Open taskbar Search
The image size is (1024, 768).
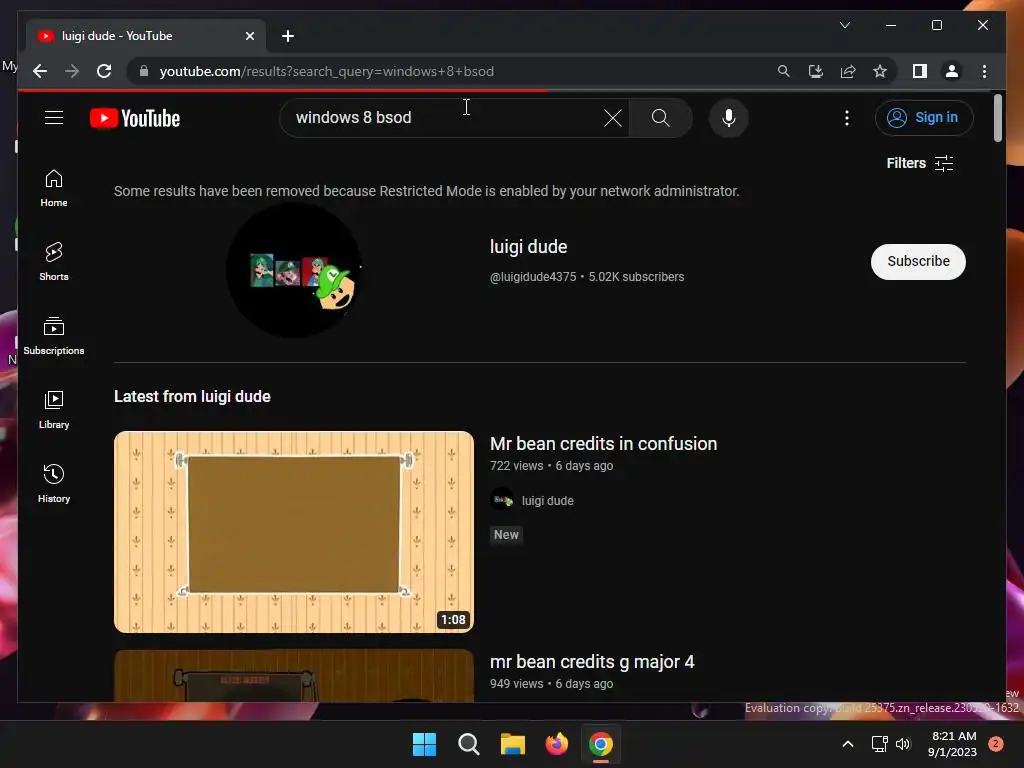pos(468,744)
